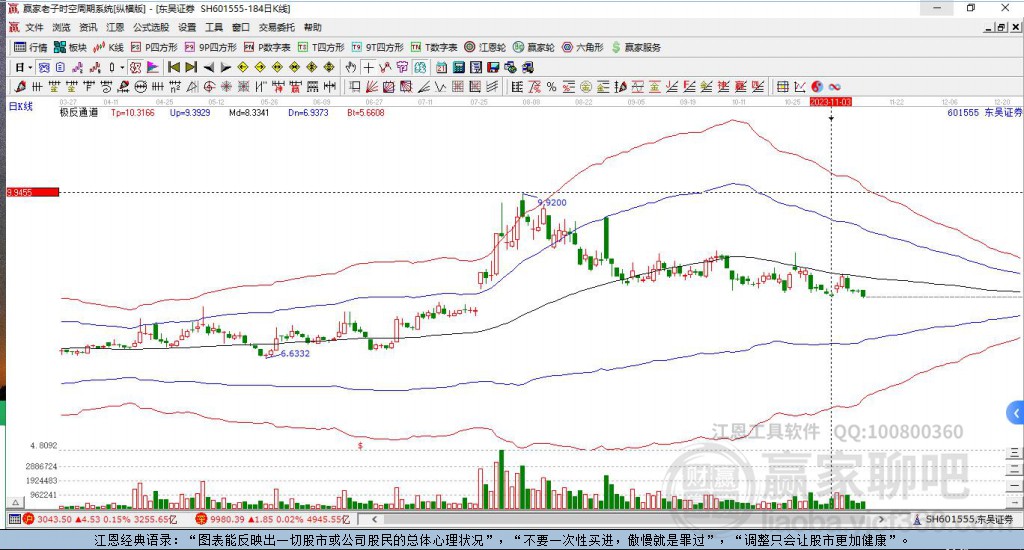Image resolution: width=1024 pixels, height=550 pixels.
Task: Click the 601555 东吴证券 stock label
Action: (x=984, y=113)
